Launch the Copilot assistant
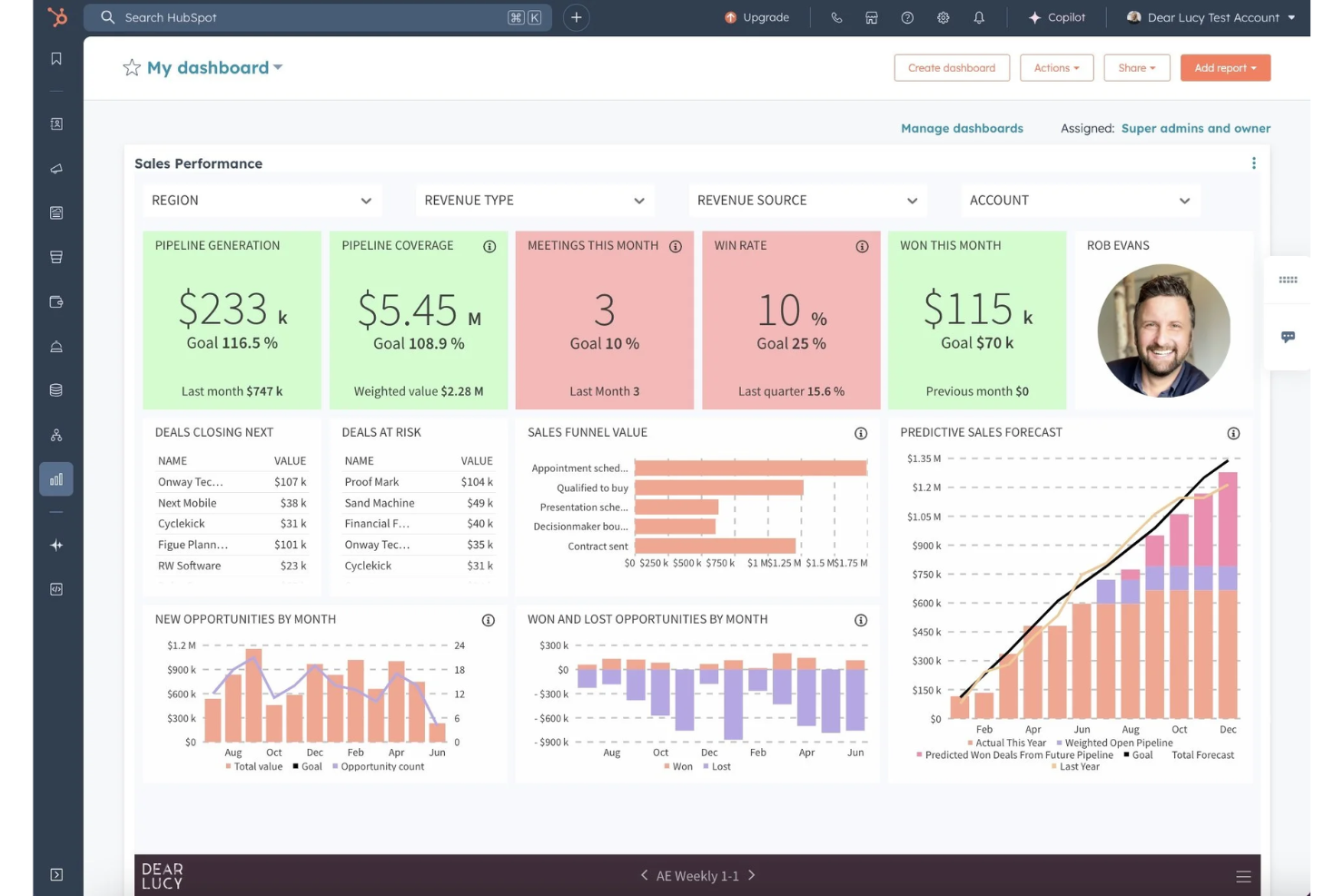This screenshot has width=1344, height=896. pyautogui.click(x=1057, y=17)
